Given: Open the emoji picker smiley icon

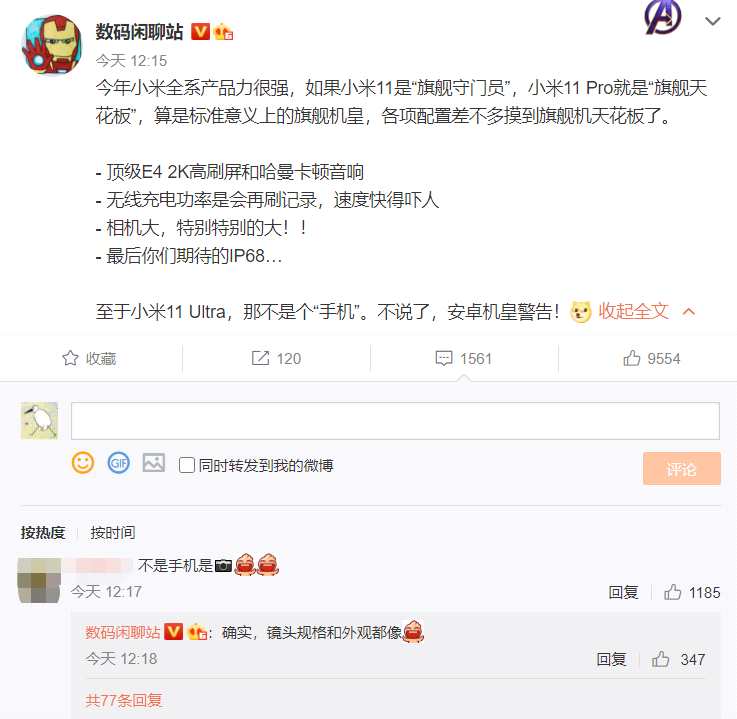Looking at the screenshot, I should coord(83,463).
